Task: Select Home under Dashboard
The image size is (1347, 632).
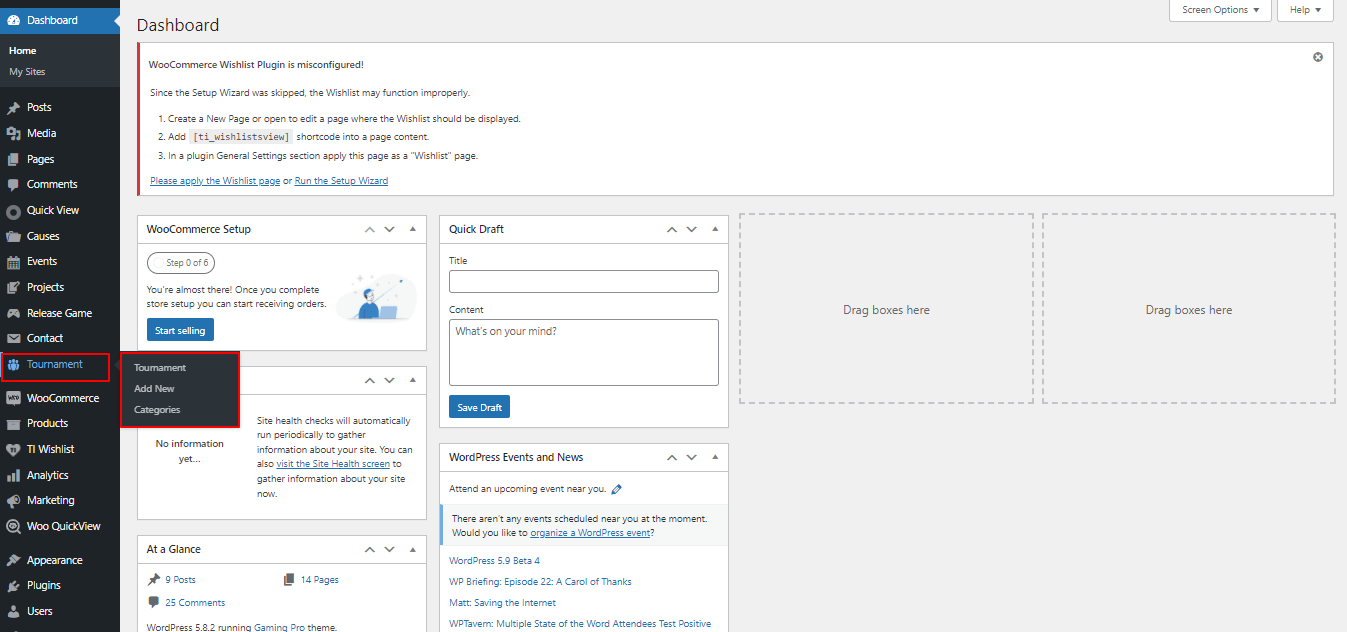Action: [x=22, y=51]
